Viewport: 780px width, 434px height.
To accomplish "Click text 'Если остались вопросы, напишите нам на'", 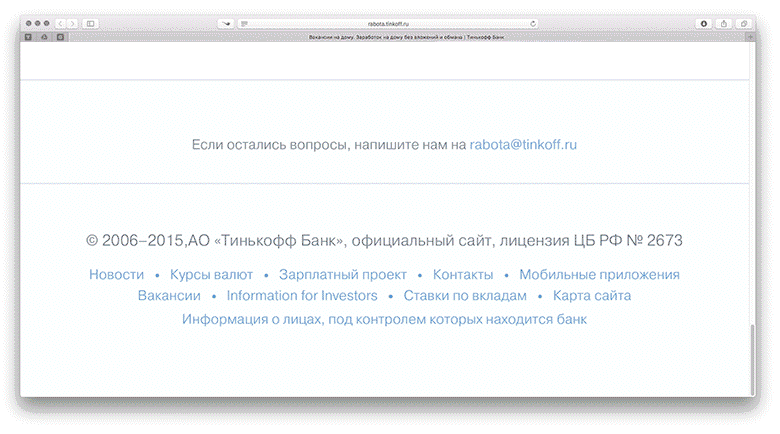I will (x=329, y=144).
